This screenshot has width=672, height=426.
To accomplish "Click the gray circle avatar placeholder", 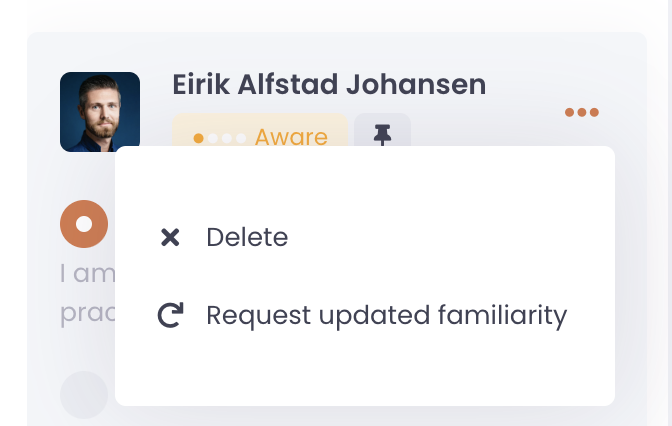I will coord(84,394).
